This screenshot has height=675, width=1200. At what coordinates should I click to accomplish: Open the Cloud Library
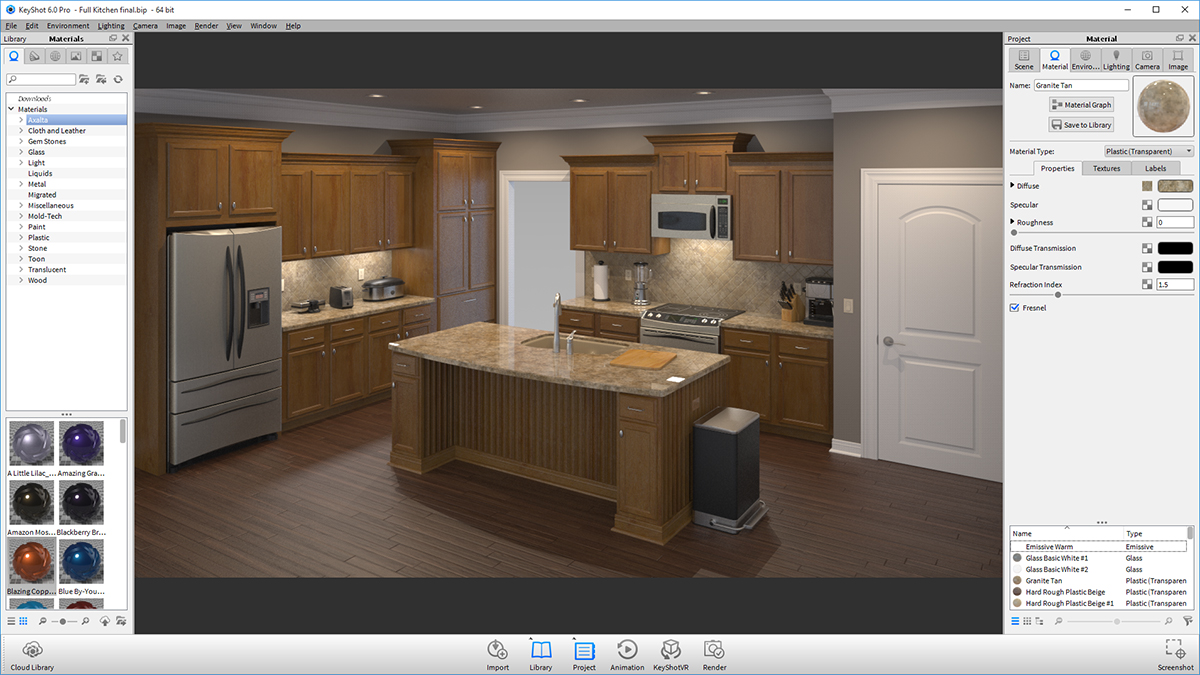(31, 652)
